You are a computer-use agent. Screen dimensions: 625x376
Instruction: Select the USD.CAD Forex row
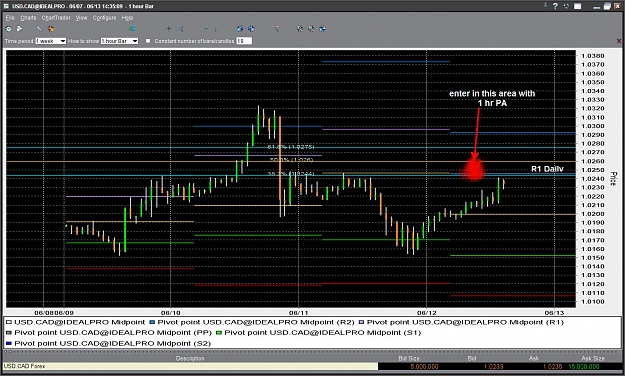pos(191,366)
